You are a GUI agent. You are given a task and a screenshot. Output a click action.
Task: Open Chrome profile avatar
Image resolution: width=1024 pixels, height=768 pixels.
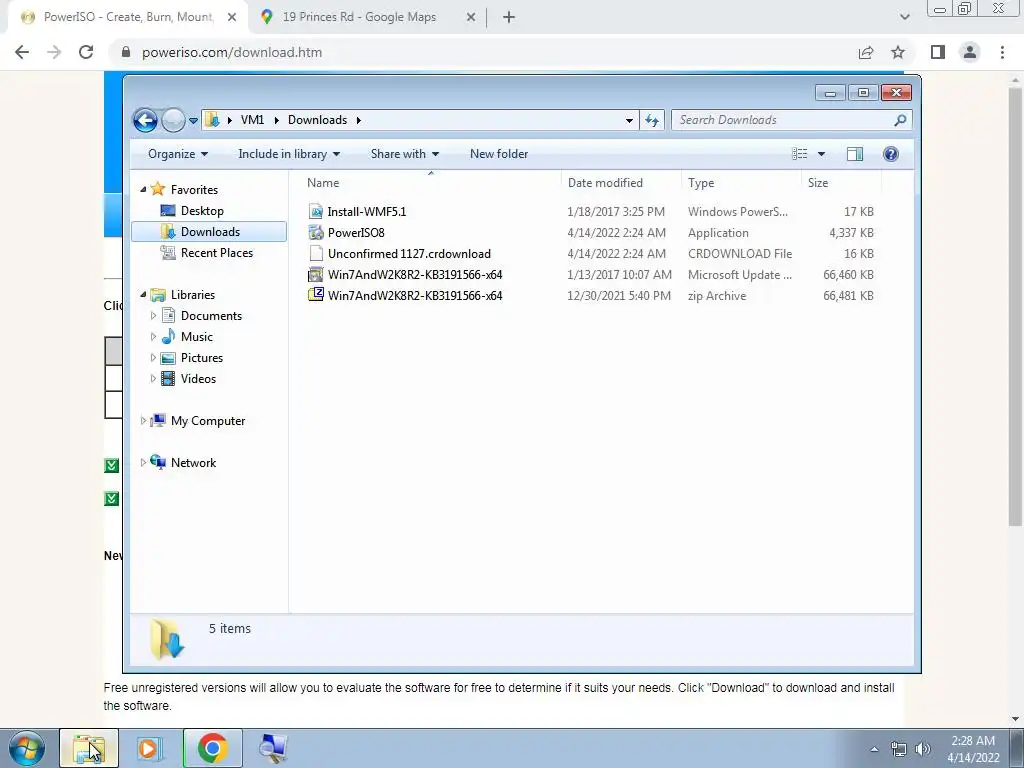[970, 52]
